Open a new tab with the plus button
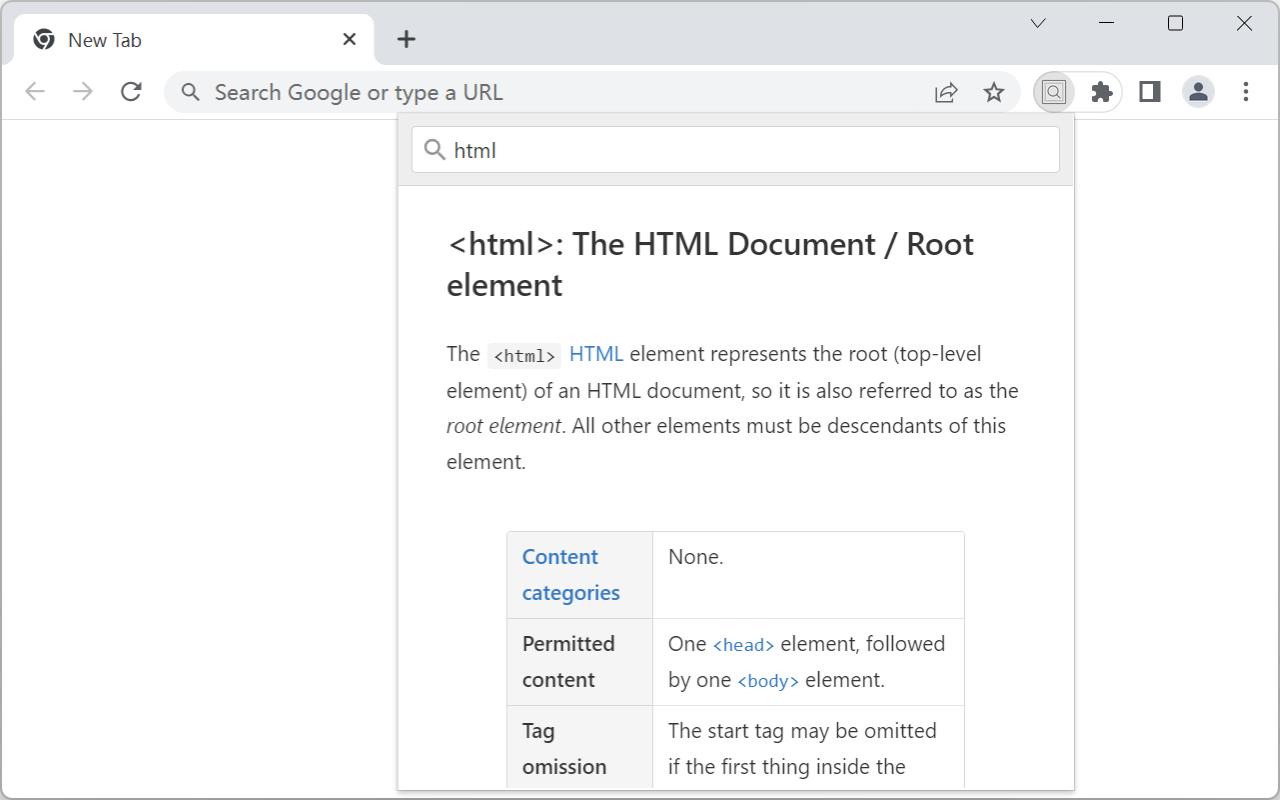 pos(406,39)
